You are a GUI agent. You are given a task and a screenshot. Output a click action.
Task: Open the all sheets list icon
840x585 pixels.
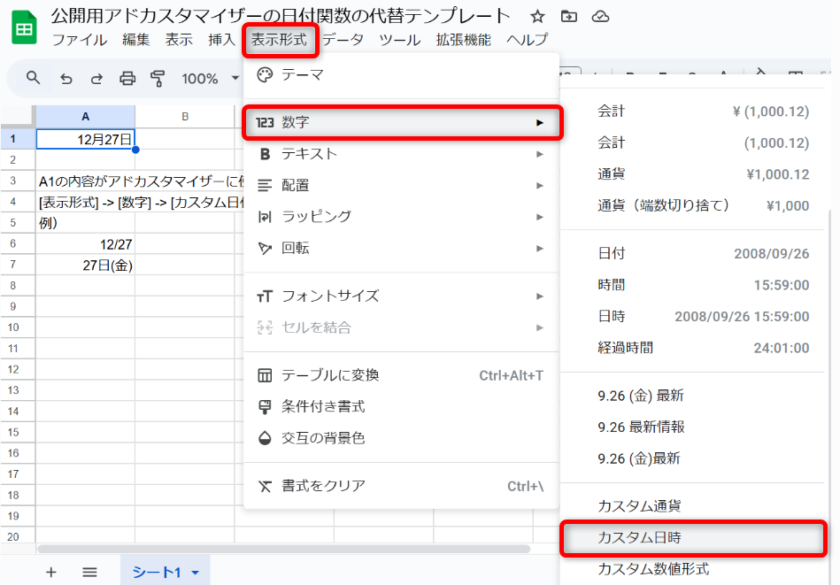pyautogui.click(x=89, y=572)
